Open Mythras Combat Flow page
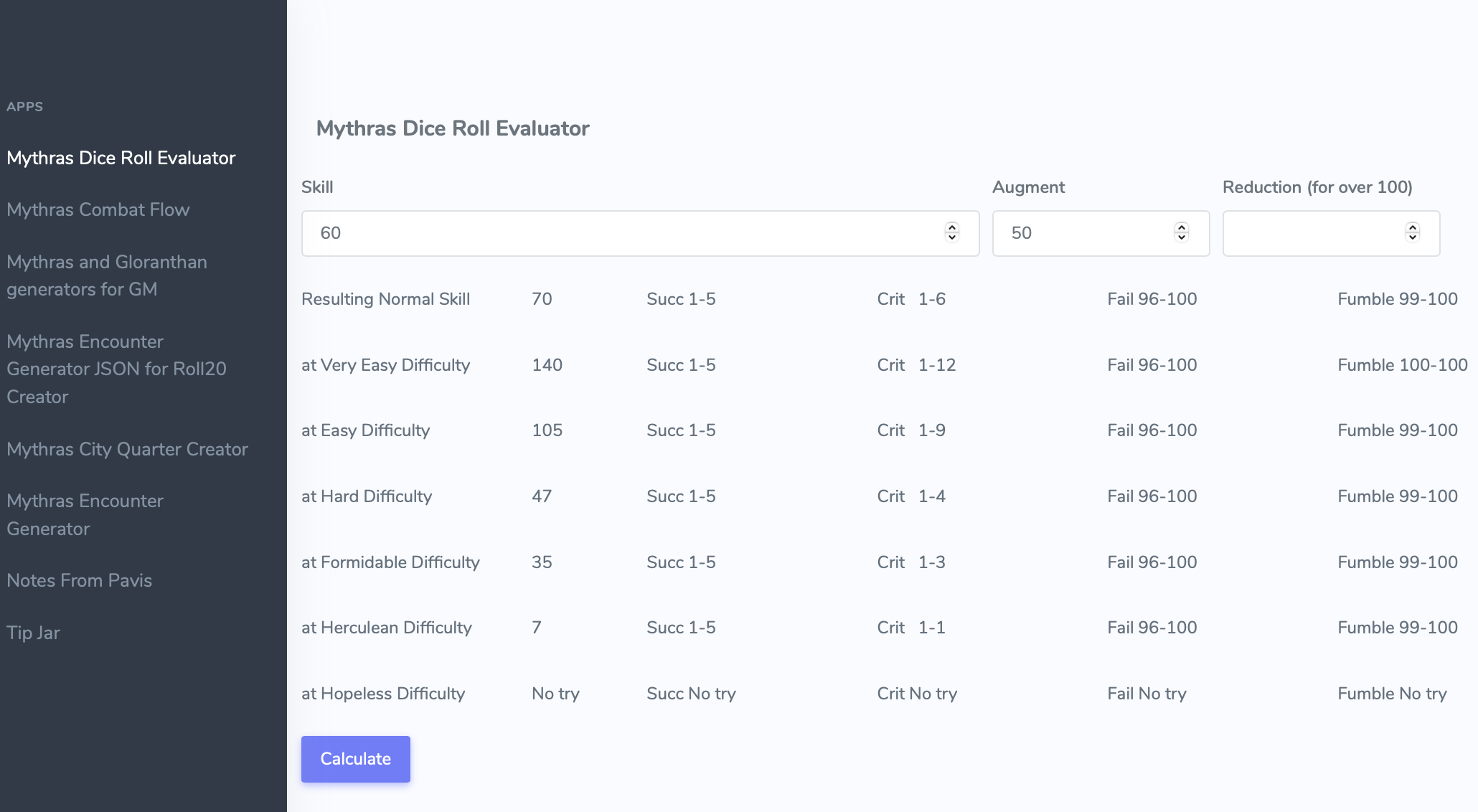 [98, 209]
